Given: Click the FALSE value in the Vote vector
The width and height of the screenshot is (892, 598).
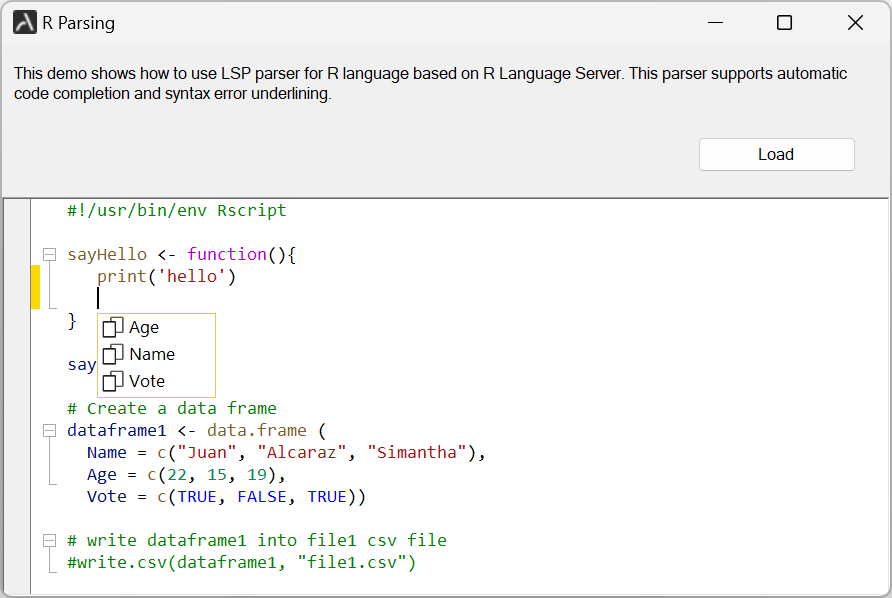Looking at the screenshot, I should 262,497.
